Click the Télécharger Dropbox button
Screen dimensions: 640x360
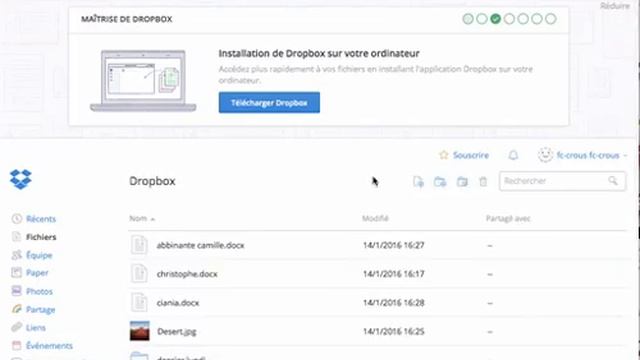coord(269,102)
